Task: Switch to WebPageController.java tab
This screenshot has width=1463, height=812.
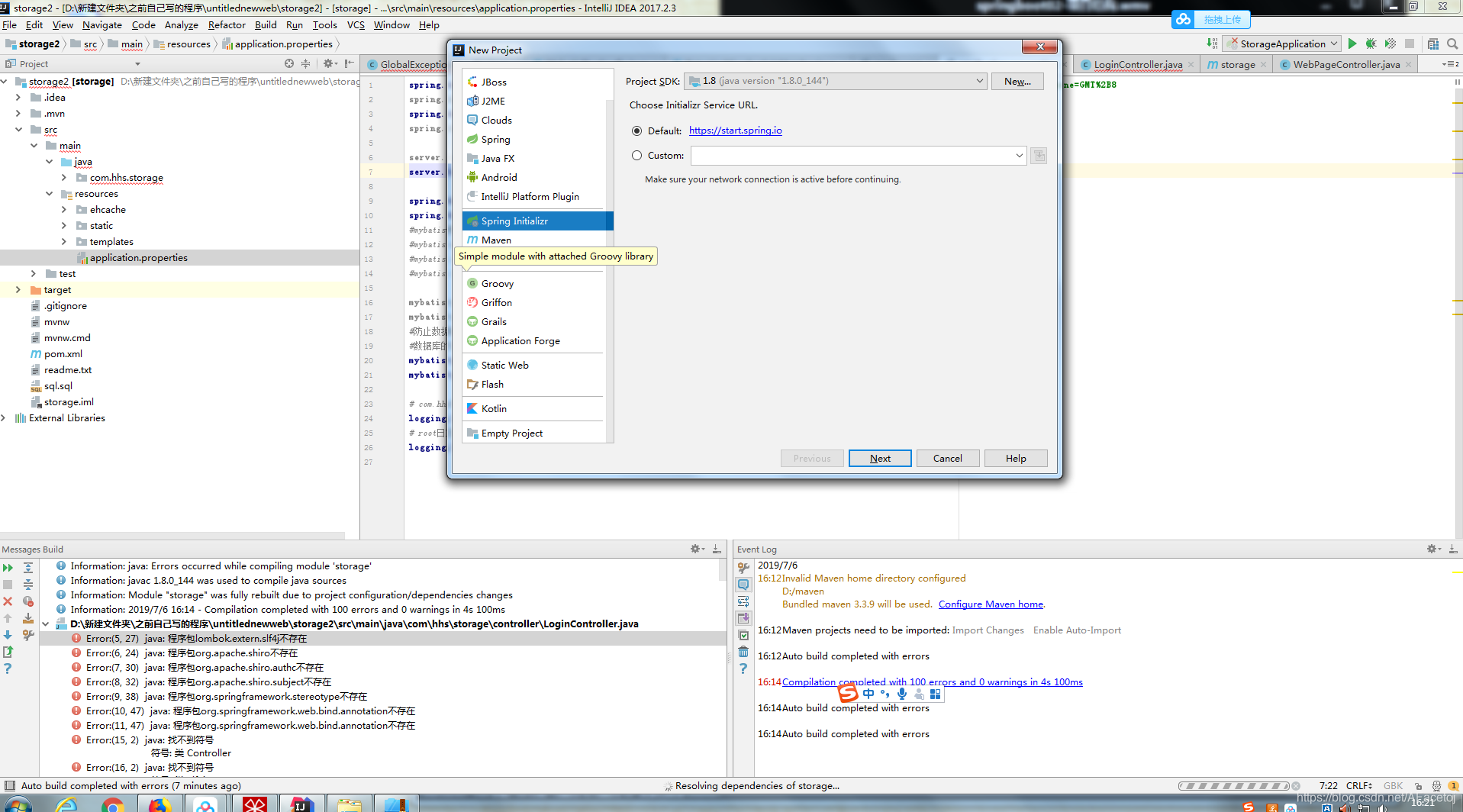Action: pyautogui.click(x=1346, y=65)
